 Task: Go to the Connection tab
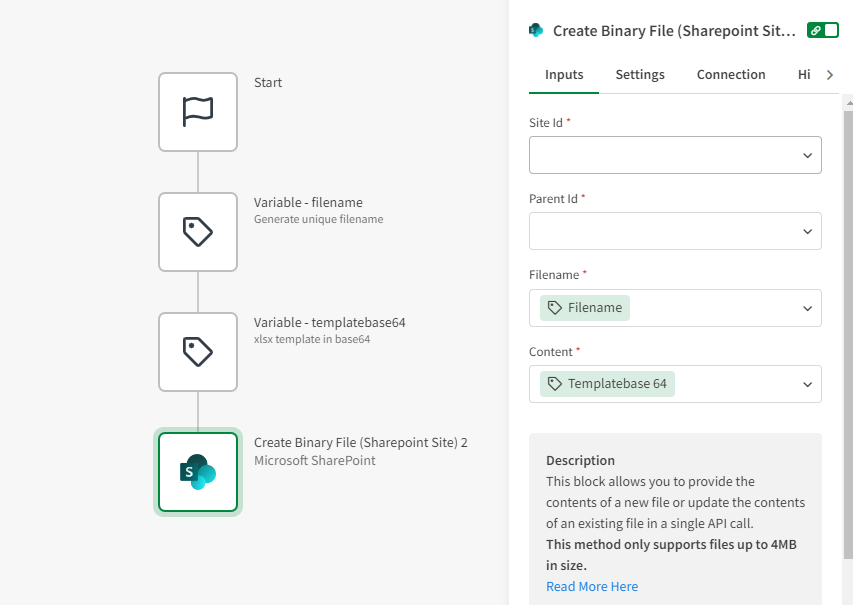731,75
